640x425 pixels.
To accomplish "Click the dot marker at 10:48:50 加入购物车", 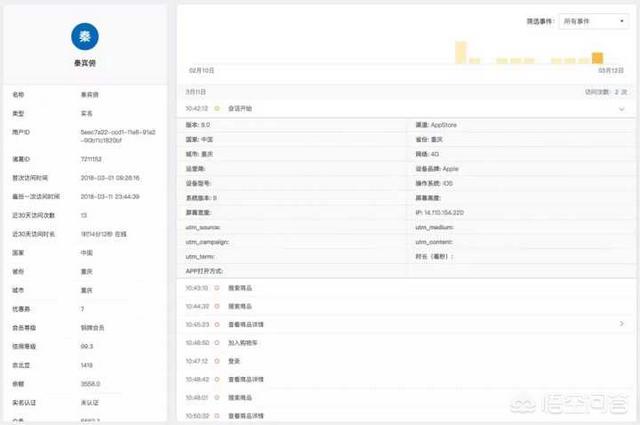I will (217, 342).
